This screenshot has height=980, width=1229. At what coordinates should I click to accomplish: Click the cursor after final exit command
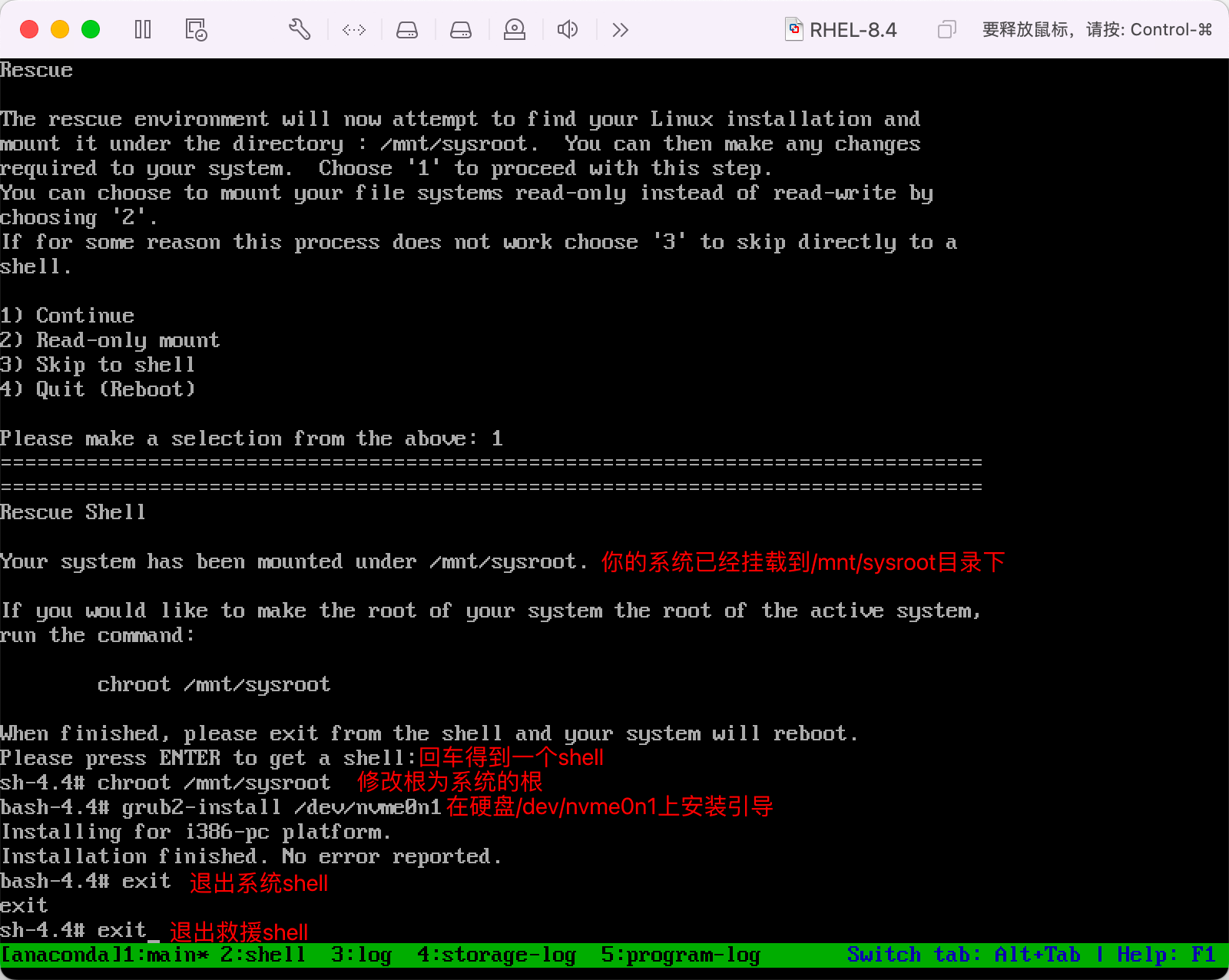pos(154,932)
